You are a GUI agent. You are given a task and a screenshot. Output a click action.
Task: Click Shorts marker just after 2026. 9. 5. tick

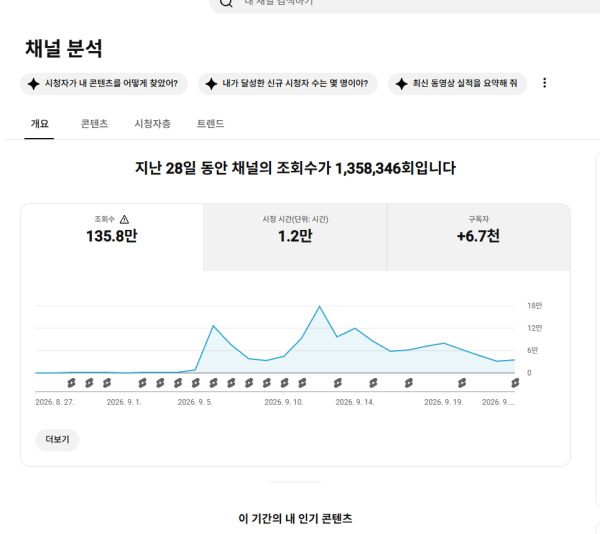point(214,383)
